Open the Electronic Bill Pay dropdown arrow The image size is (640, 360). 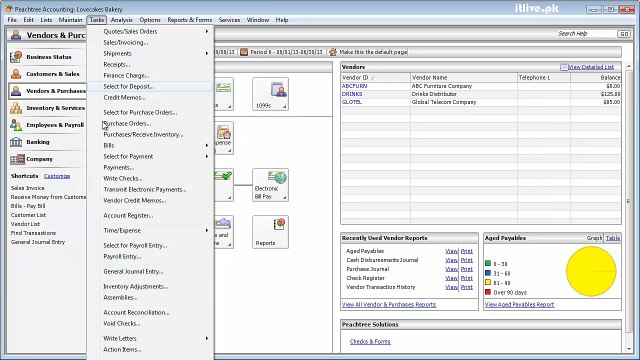(x=284, y=198)
